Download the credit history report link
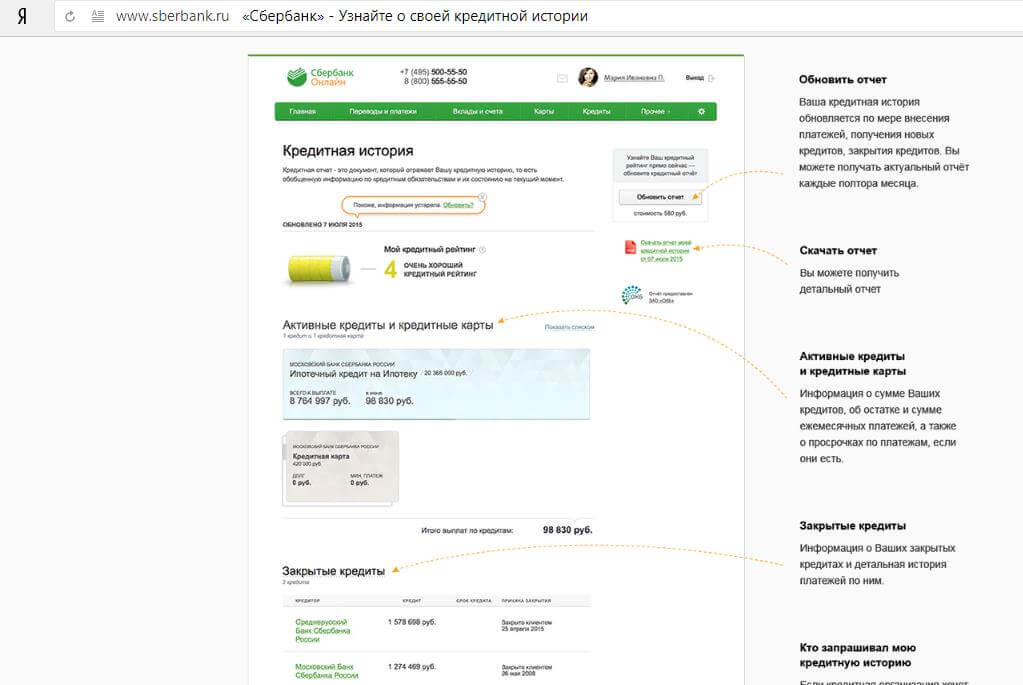Image resolution: width=1023 pixels, height=685 pixels. [665, 251]
